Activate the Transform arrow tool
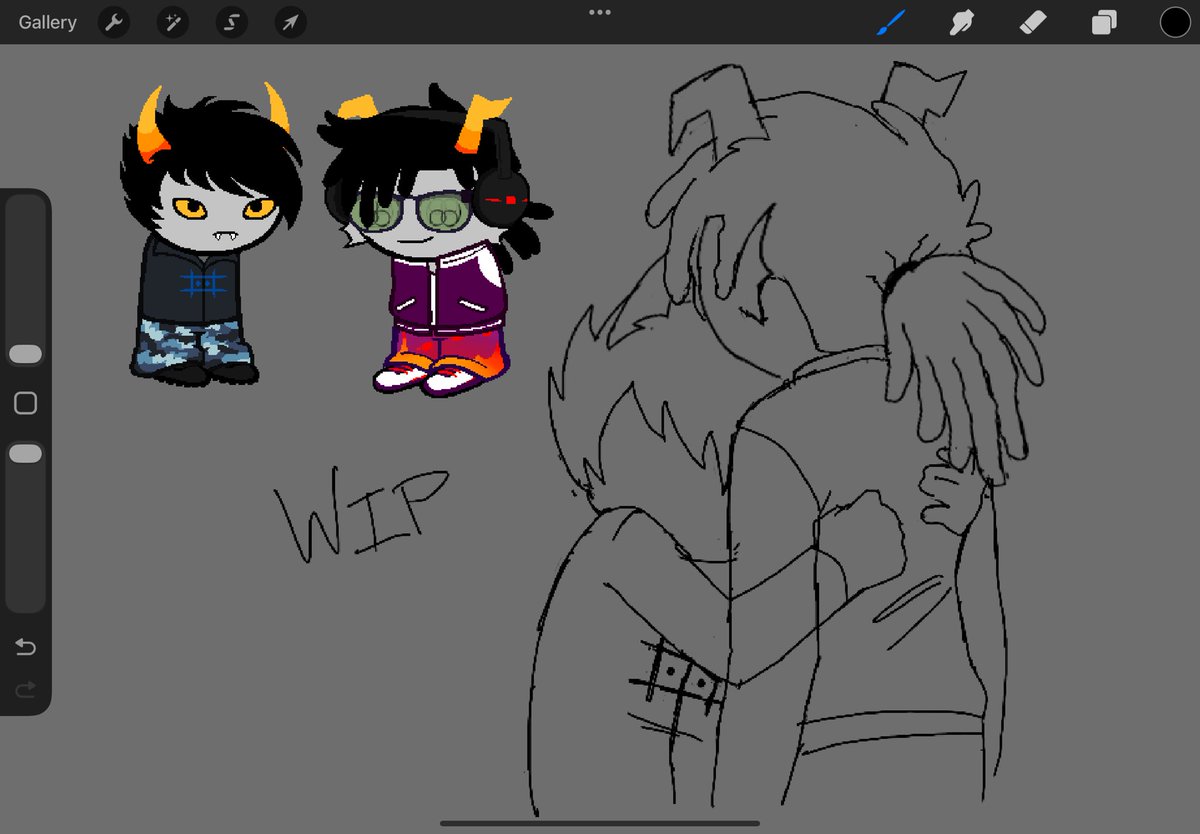This screenshot has width=1200, height=834. [x=290, y=22]
